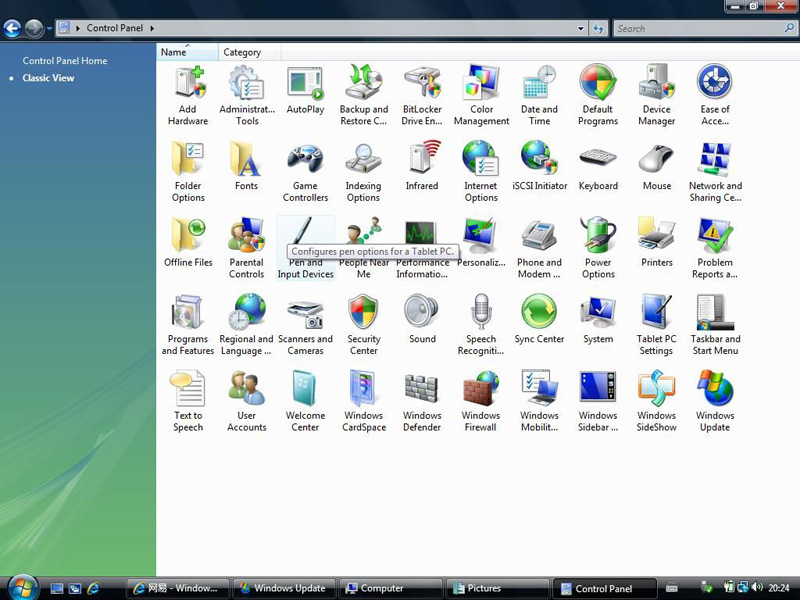Screen dimensions: 800x600
Task: Open the System applet
Action: (598, 320)
